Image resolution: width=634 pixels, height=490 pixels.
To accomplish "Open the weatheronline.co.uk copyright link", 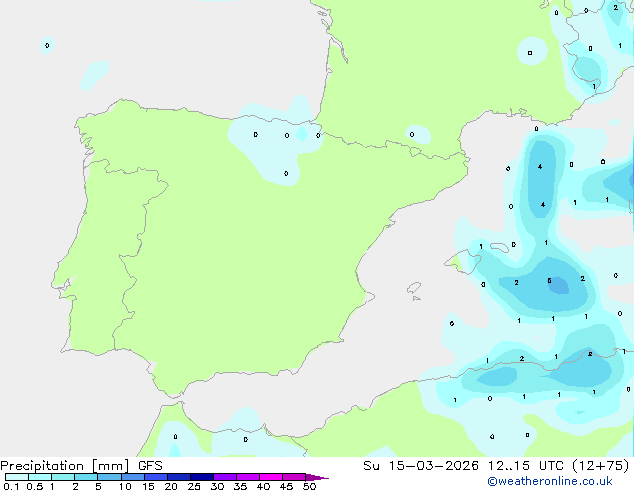I will pos(550,481).
